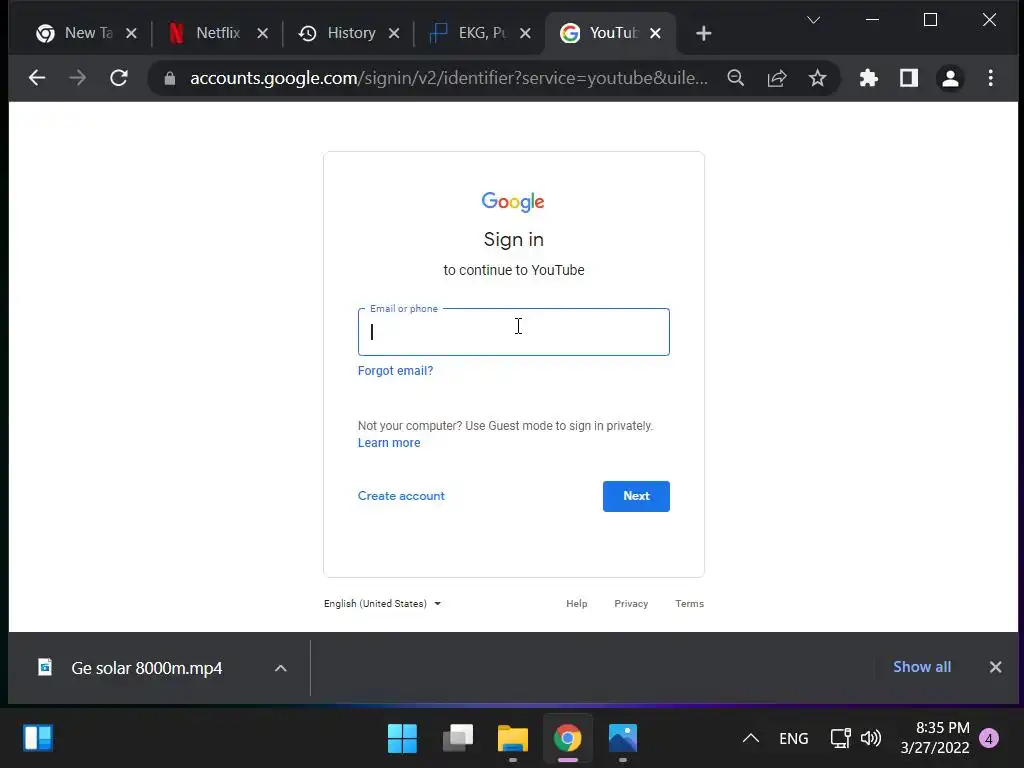Open the Chrome three-dot menu
1024x768 pixels.
[x=991, y=78]
